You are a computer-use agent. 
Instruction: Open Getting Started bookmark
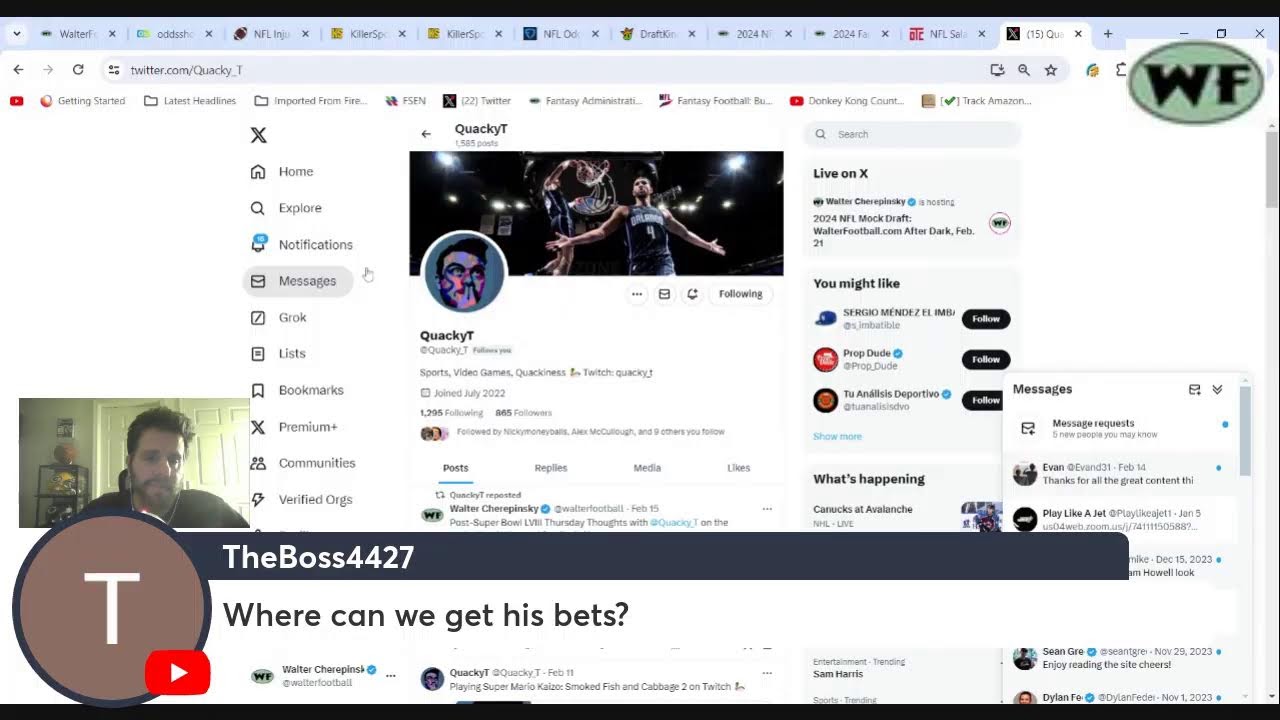click(x=82, y=101)
